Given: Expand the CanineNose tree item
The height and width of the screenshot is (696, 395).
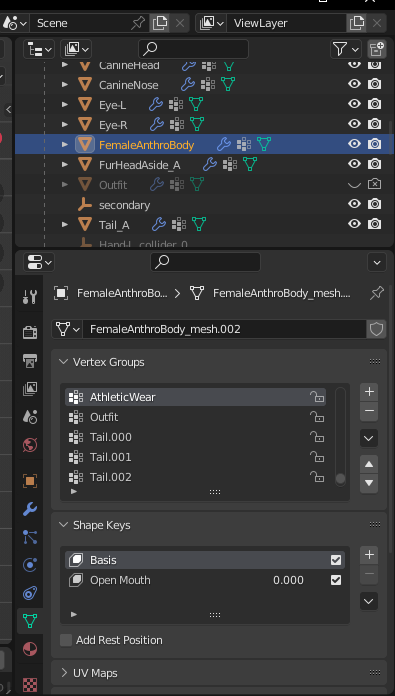Looking at the screenshot, I should click(65, 84).
